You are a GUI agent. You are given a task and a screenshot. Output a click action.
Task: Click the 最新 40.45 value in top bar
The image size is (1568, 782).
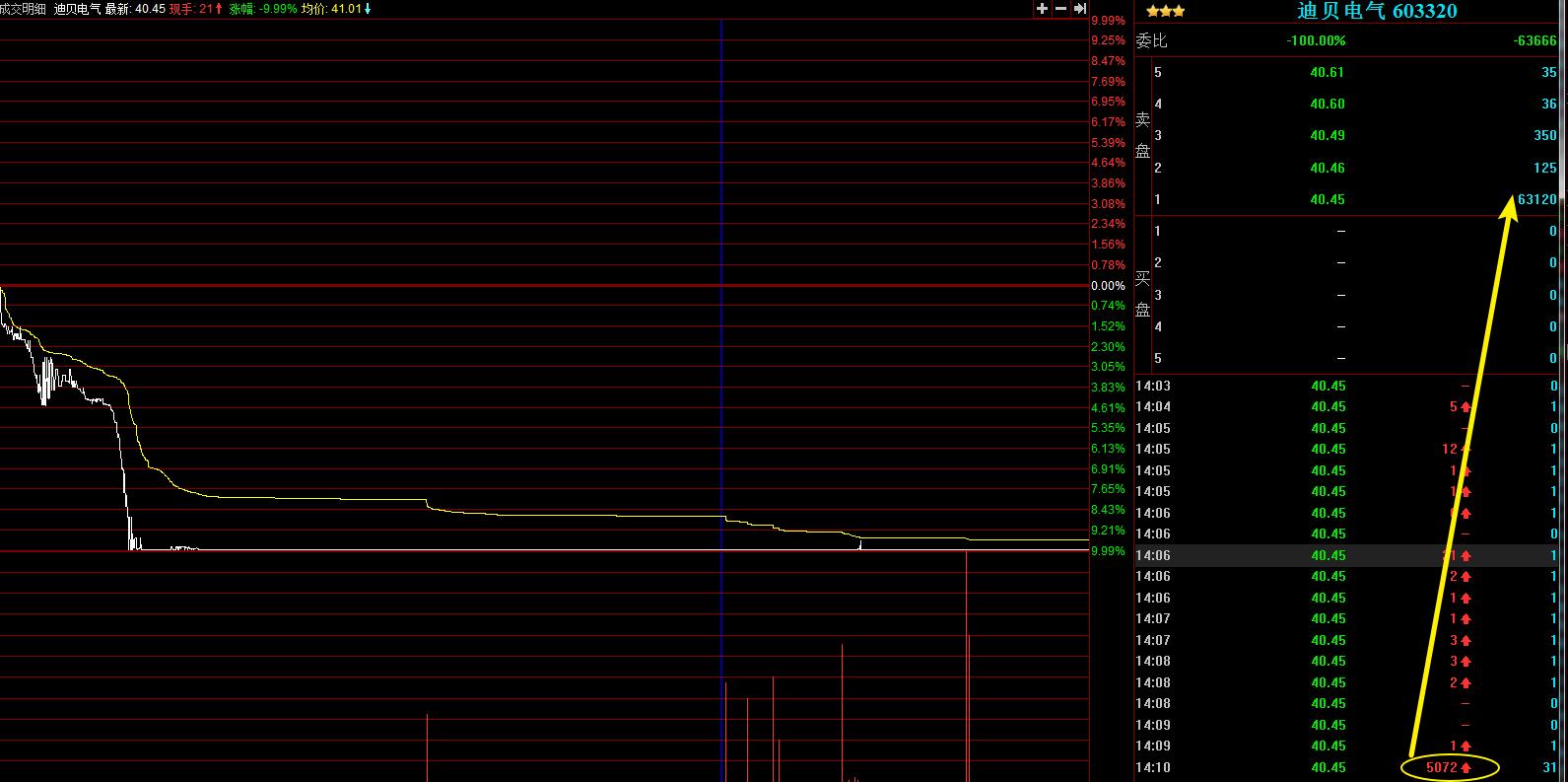click(x=135, y=9)
